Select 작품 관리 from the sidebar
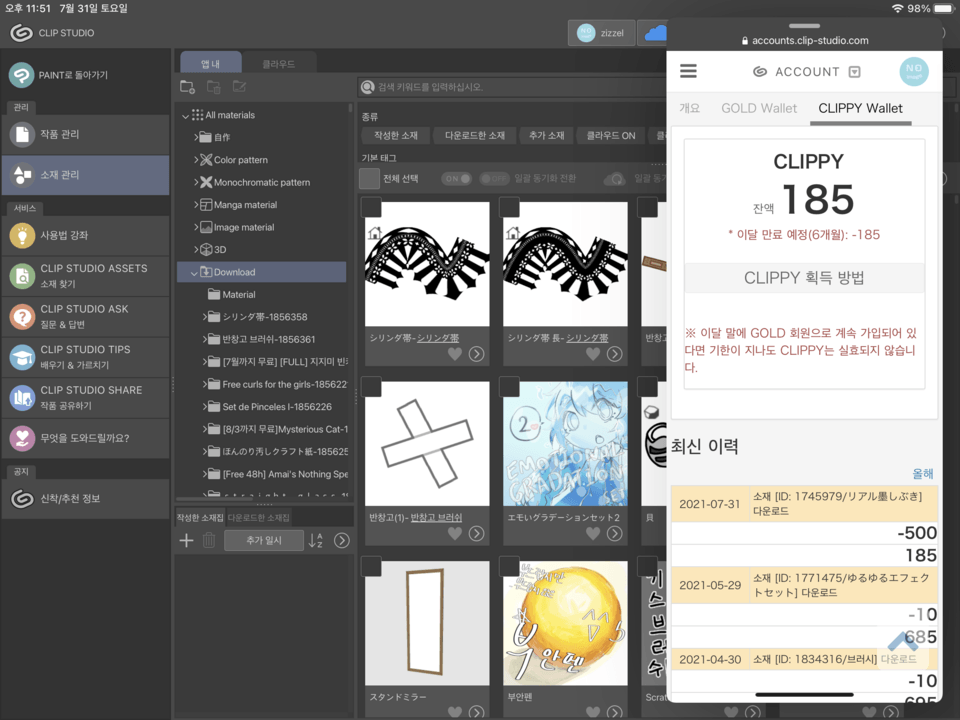Viewport: 960px width, 720px height. (85, 135)
